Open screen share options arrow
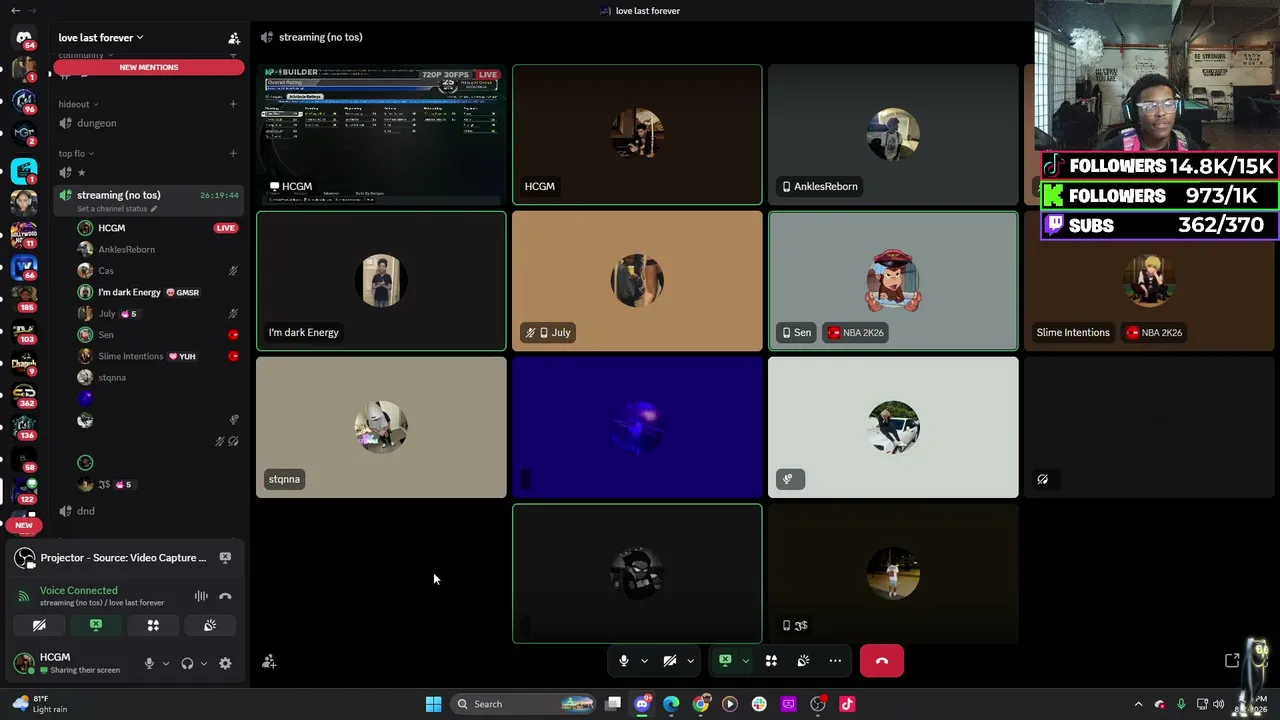This screenshot has height=720, width=1280. [745, 661]
